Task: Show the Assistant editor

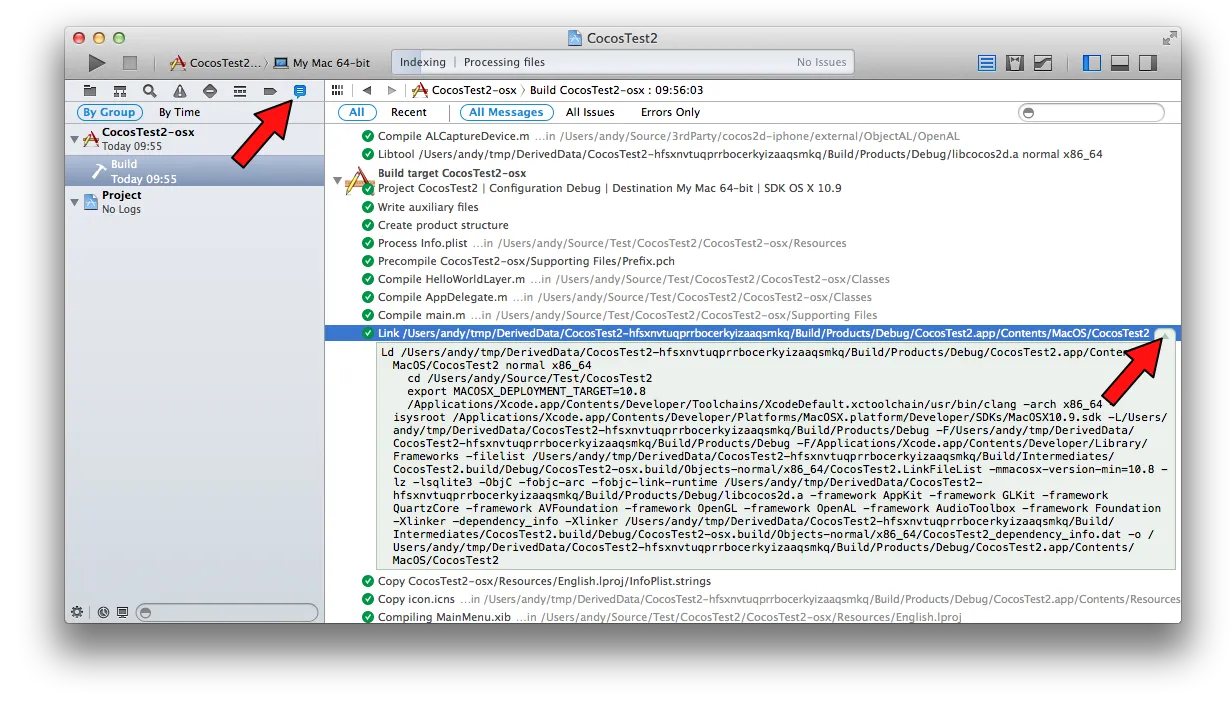Action: (x=1014, y=62)
